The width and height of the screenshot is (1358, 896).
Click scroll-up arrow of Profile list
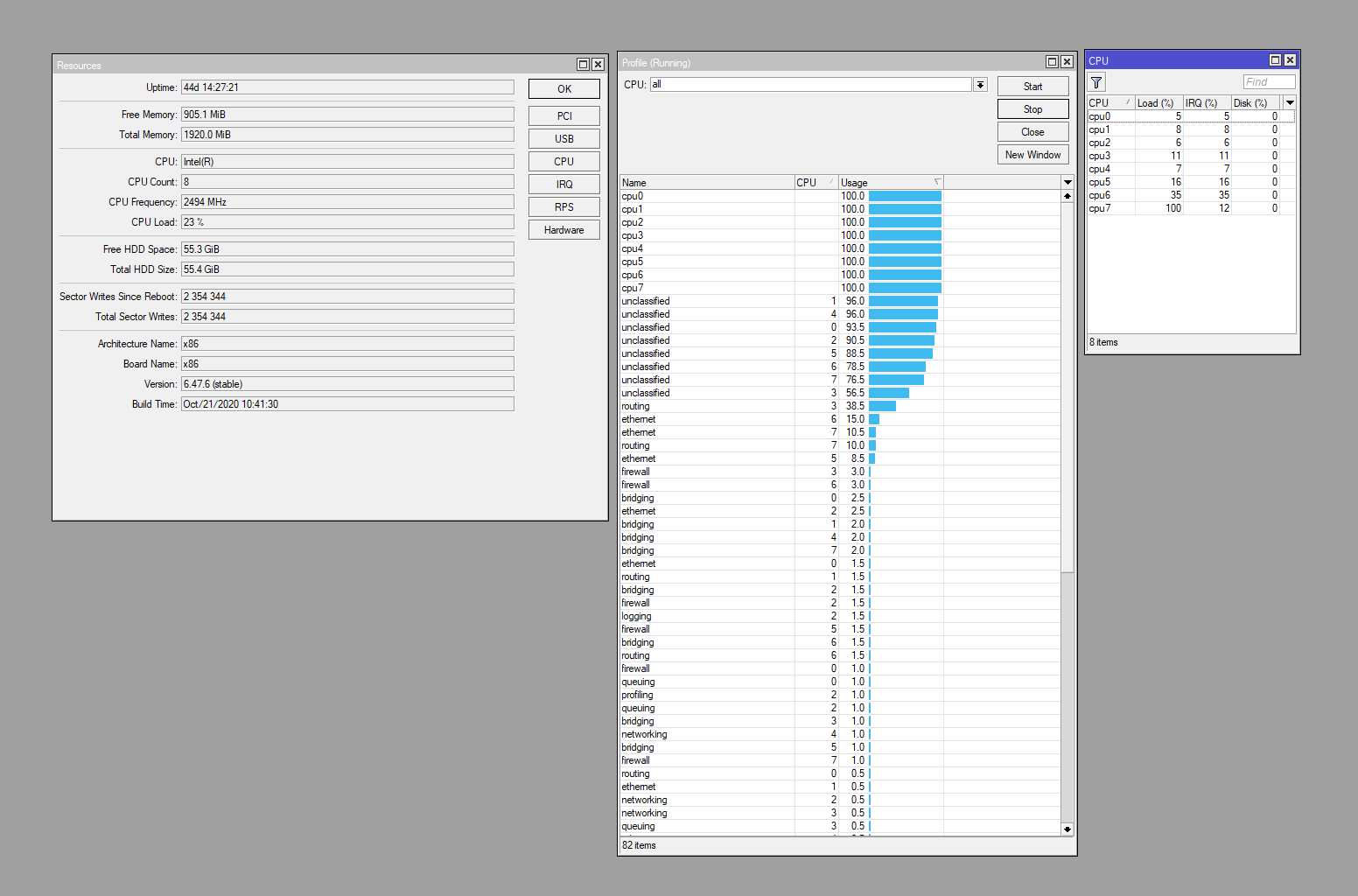(x=1067, y=196)
